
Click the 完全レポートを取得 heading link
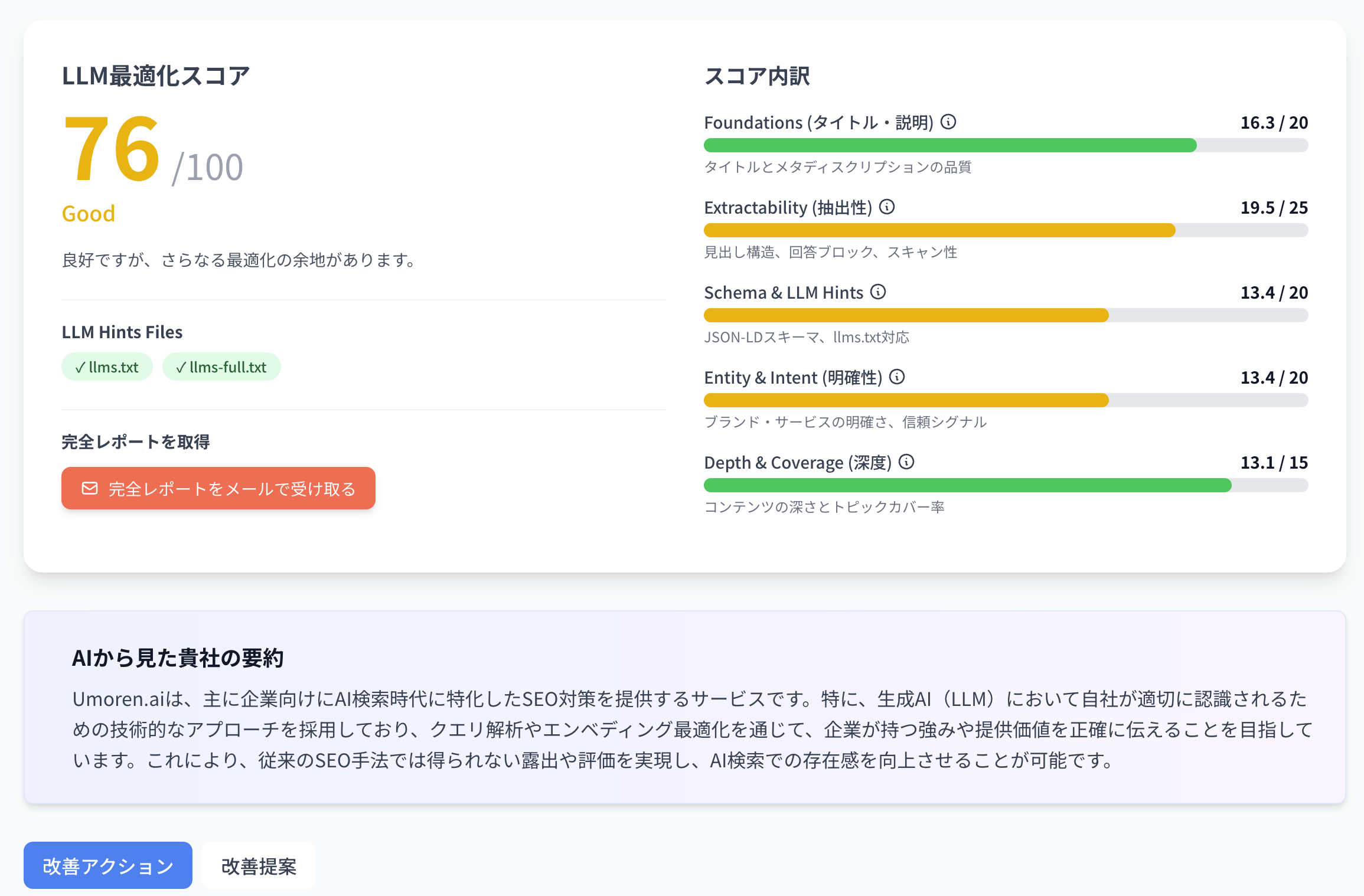click(x=136, y=441)
